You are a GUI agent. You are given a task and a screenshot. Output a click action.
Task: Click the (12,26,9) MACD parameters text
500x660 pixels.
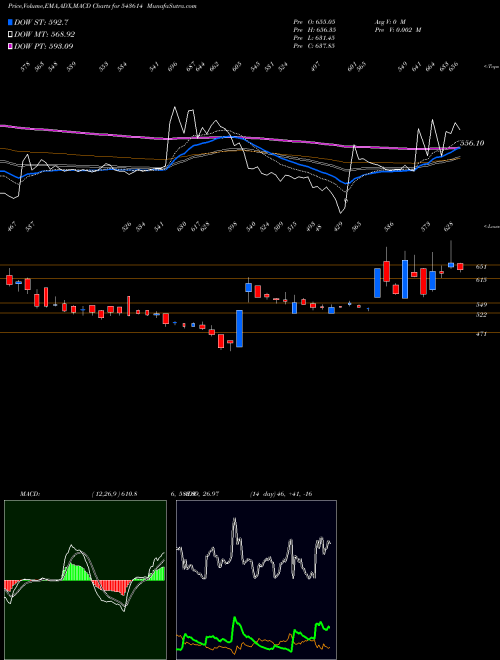click(x=114, y=494)
